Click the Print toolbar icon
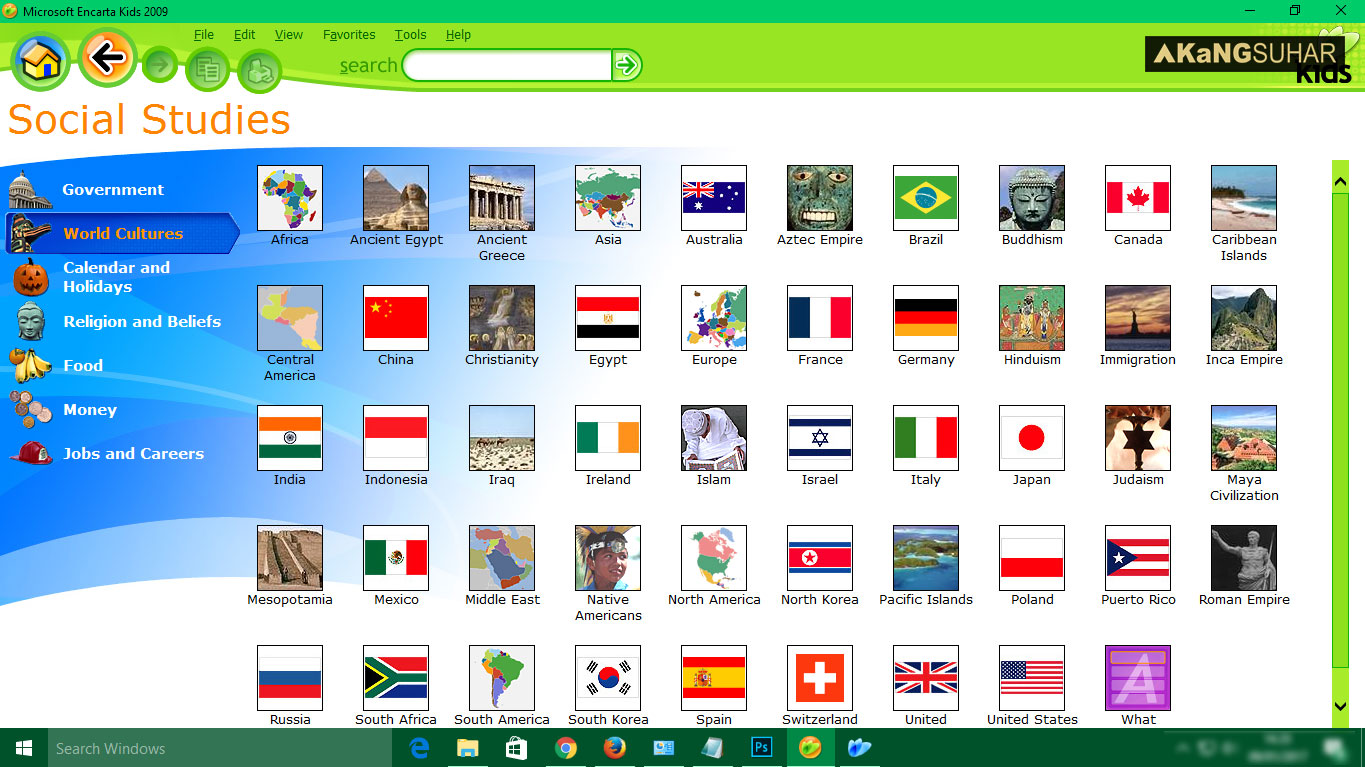 click(x=259, y=71)
